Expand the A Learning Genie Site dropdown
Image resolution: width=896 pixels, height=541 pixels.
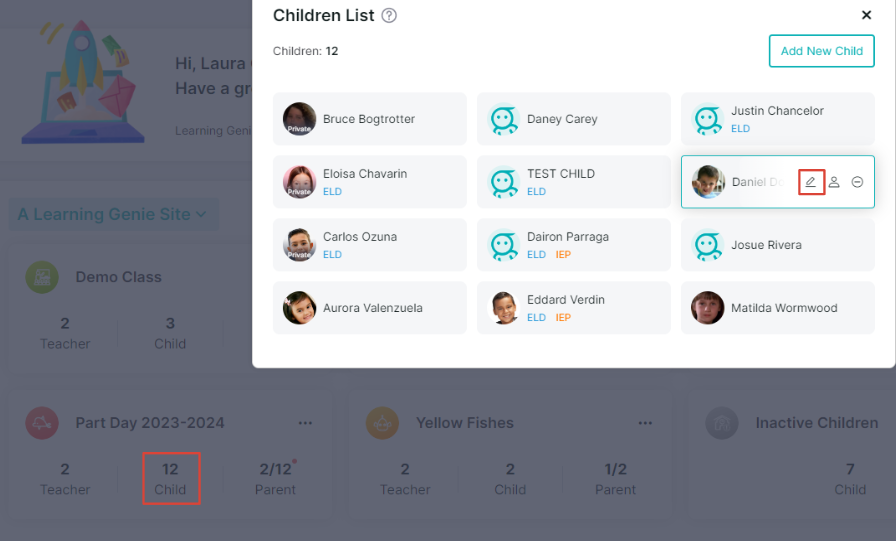113,214
